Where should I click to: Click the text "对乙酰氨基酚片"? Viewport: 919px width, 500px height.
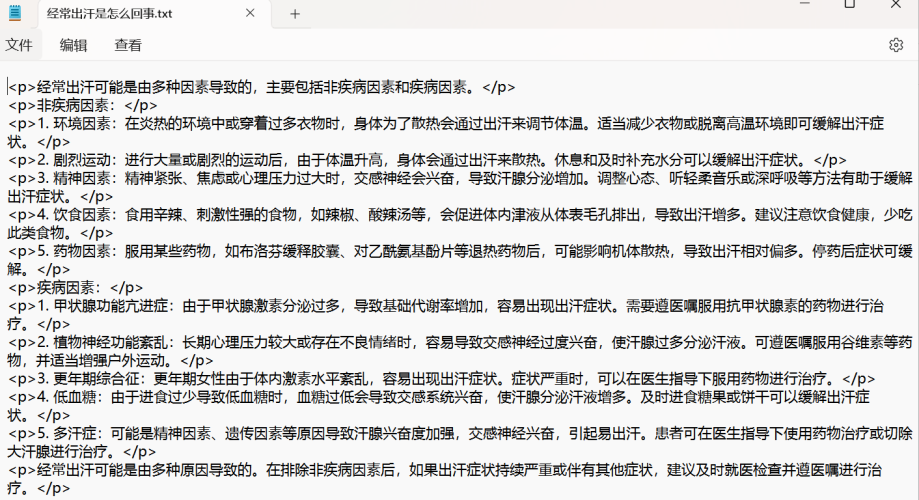pos(404,251)
